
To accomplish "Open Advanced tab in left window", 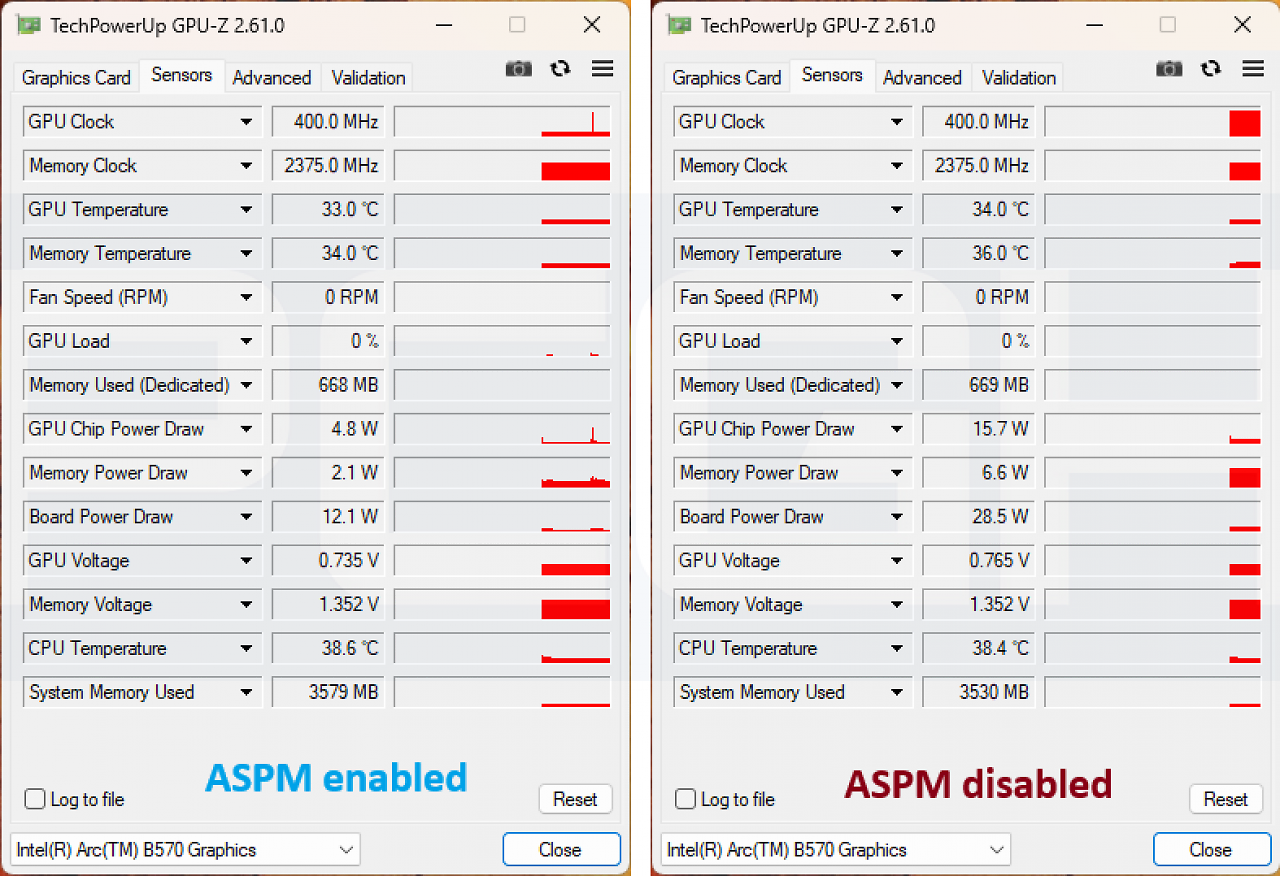I will point(272,78).
